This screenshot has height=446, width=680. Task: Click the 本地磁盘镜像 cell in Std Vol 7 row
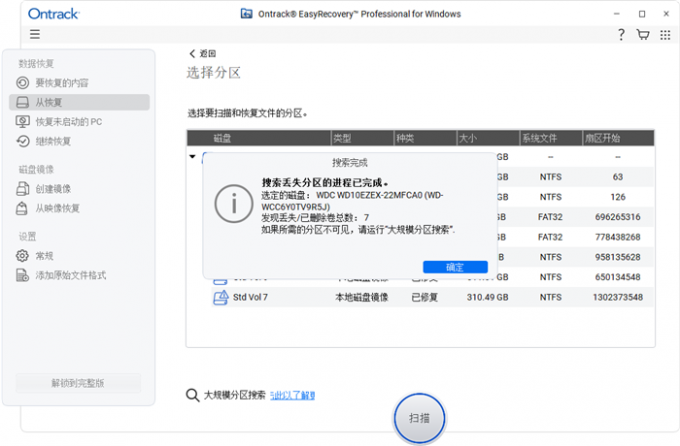362,297
